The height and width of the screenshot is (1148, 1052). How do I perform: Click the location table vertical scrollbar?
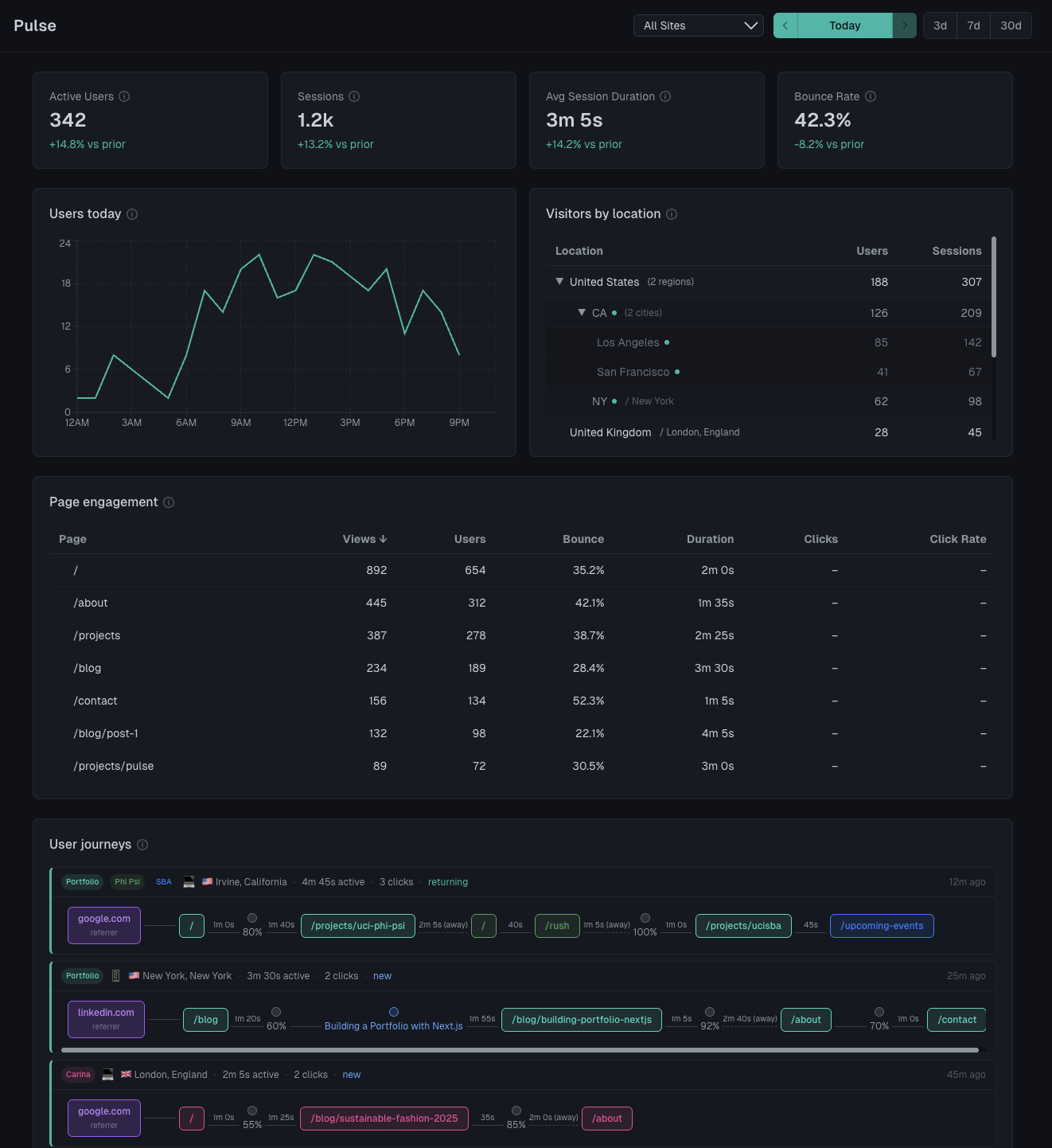(994, 297)
